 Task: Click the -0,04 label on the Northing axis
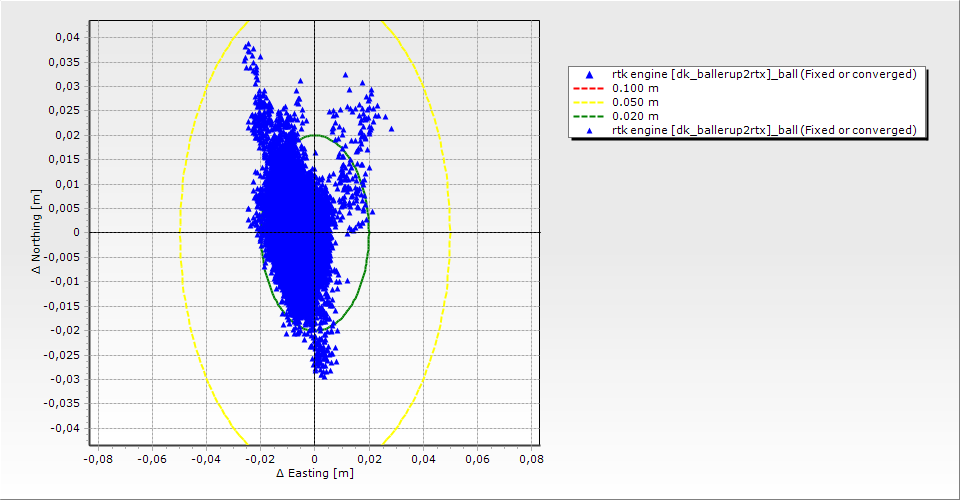[x=65, y=428]
